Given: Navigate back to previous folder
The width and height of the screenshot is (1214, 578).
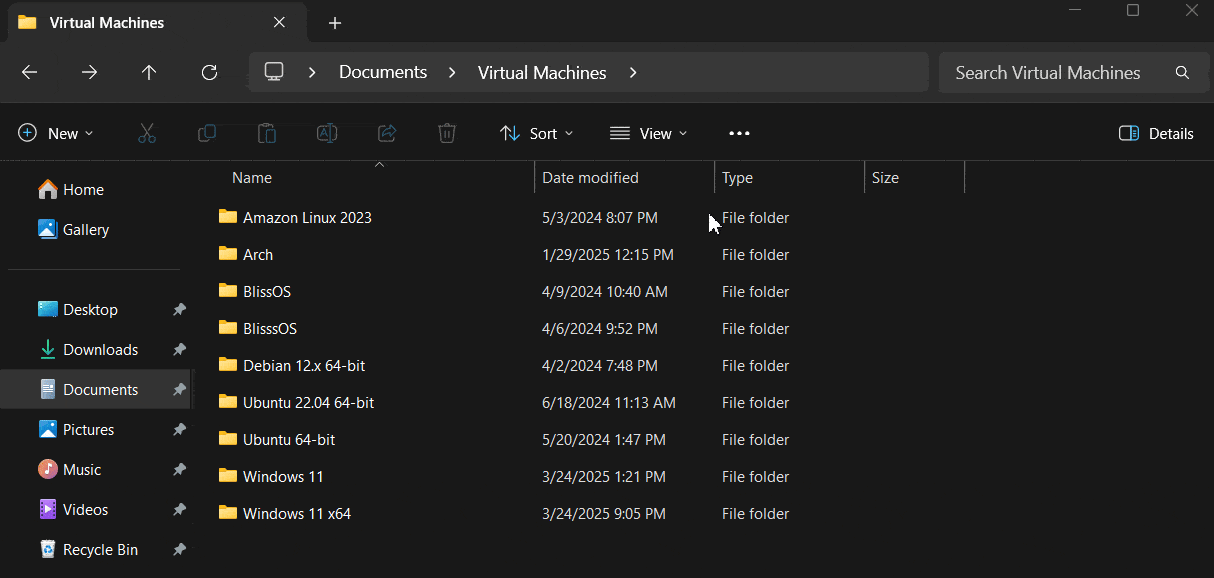Looking at the screenshot, I should 30,72.
